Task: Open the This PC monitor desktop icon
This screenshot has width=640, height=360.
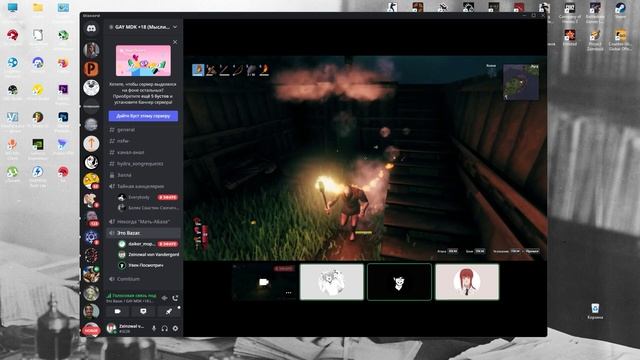Action: (x=13, y=8)
